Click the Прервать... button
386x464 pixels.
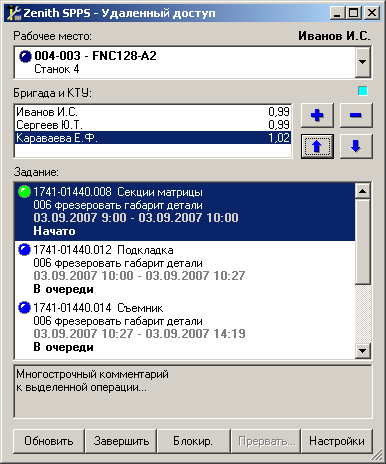tap(266, 441)
